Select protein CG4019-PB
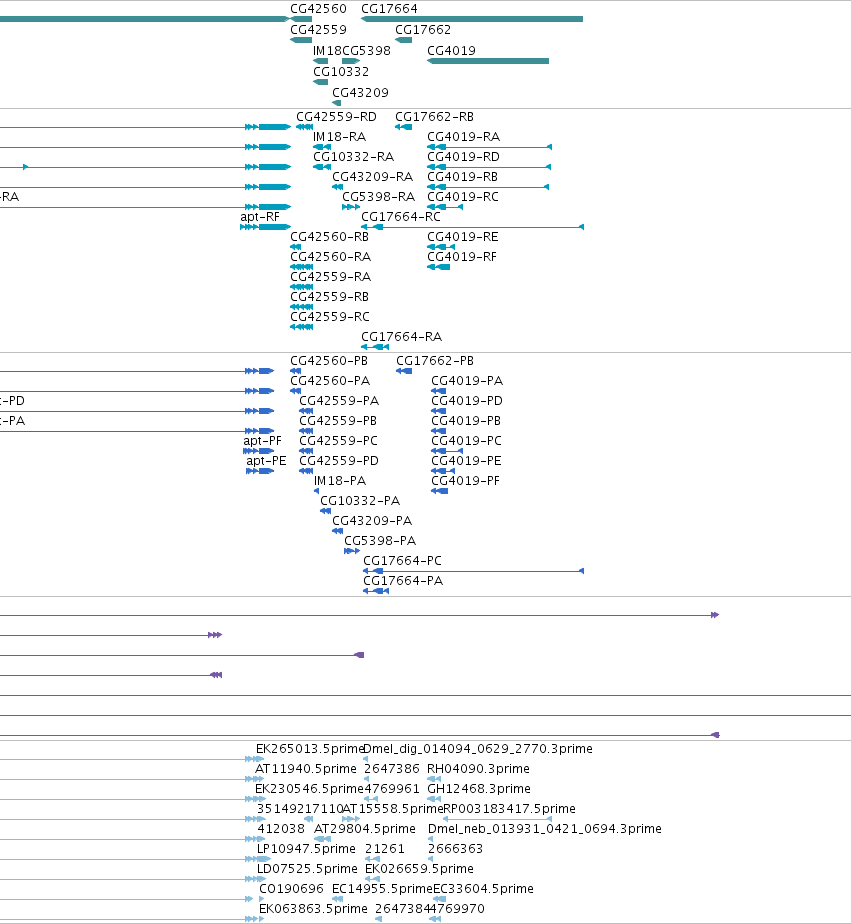Viewport: 851px width, 924px height. tap(466, 421)
